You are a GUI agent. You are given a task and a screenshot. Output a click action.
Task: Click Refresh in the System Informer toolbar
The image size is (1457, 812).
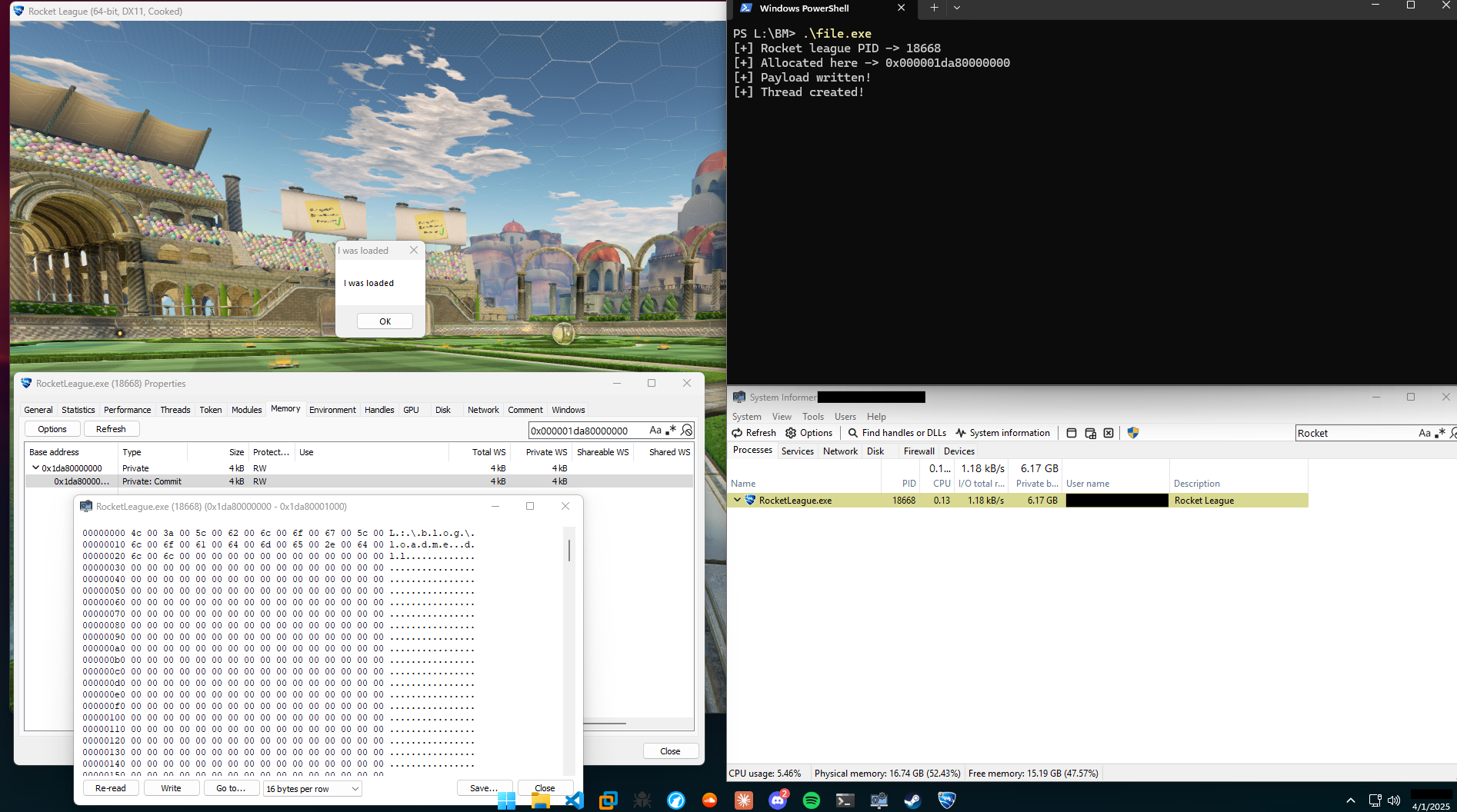tap(754, 433)
